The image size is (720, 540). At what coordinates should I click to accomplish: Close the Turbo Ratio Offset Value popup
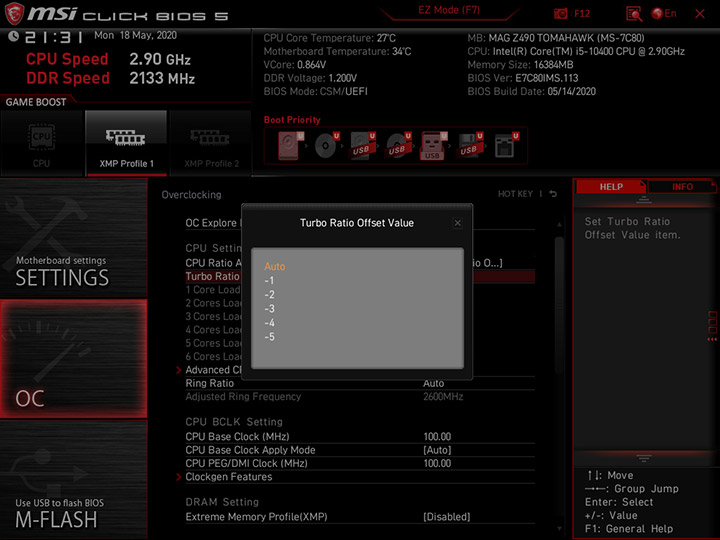457,223
